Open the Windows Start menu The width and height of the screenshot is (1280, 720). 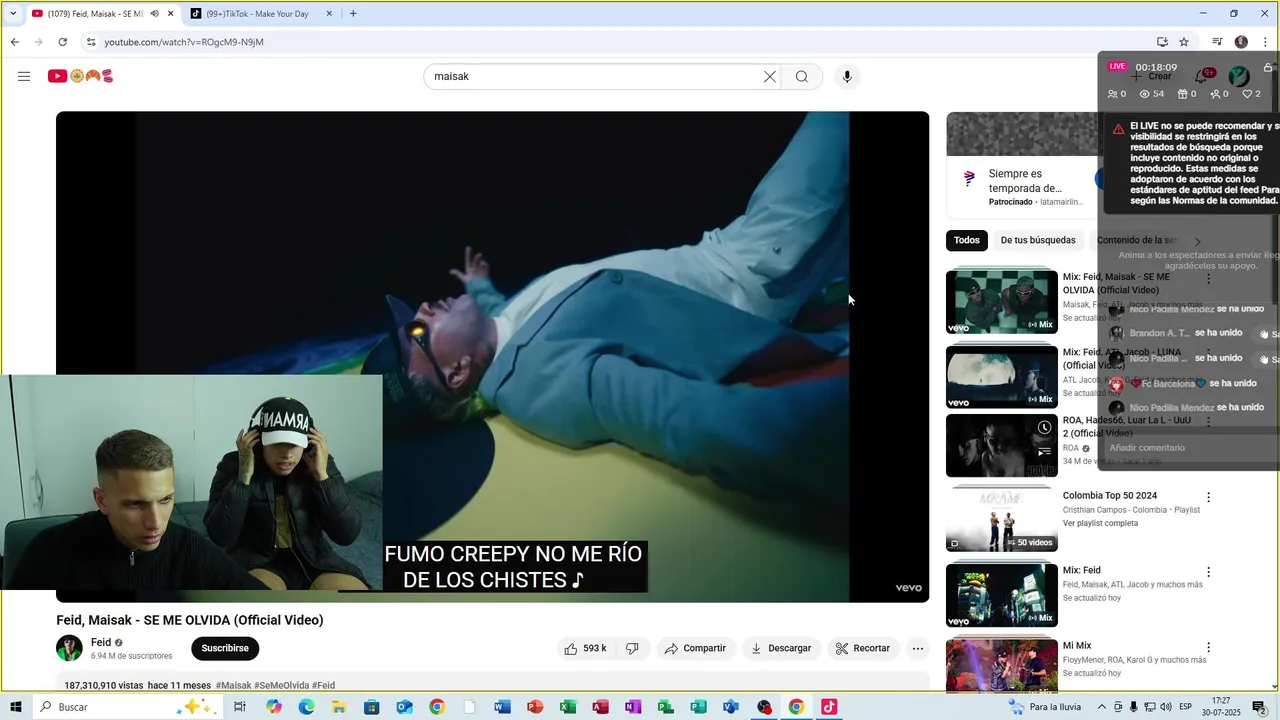[x=15, y=707]
